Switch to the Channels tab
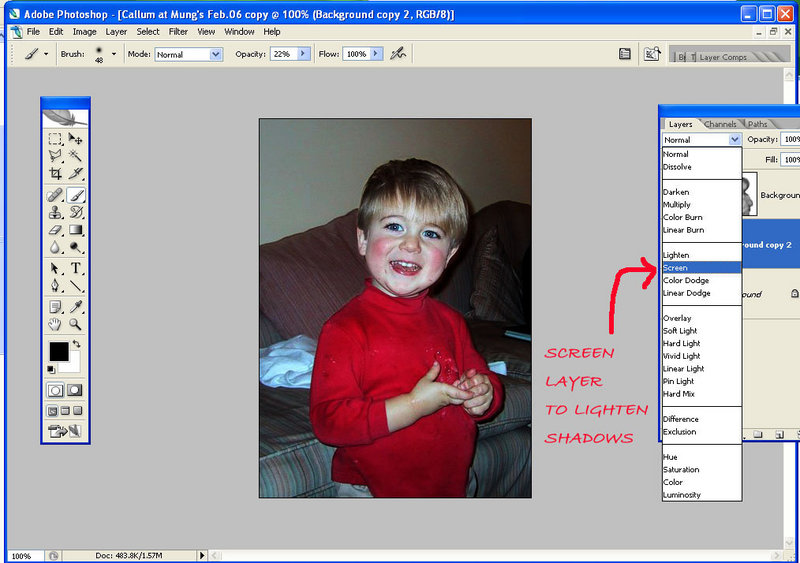This screenshot has width=800, height=563. [720, 124]
